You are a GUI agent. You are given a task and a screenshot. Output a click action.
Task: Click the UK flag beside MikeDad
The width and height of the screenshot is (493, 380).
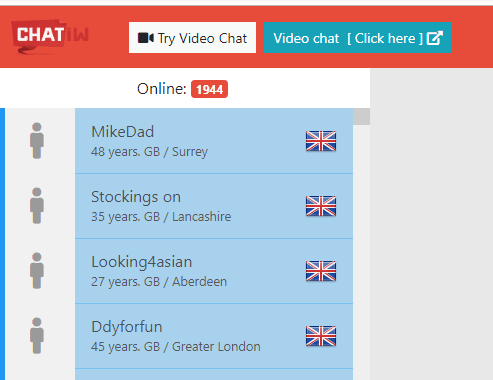321,141
